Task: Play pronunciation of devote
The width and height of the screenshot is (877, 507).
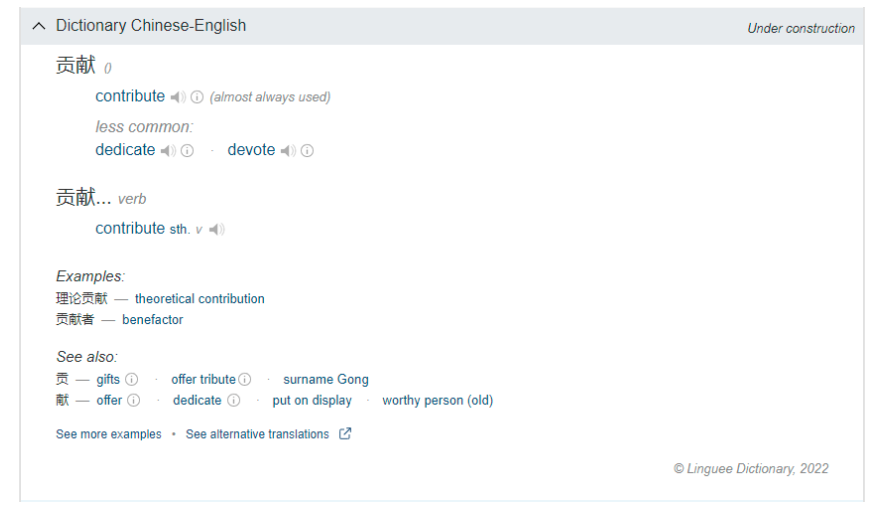Action: pyautogui.click(x=288, y=151)
